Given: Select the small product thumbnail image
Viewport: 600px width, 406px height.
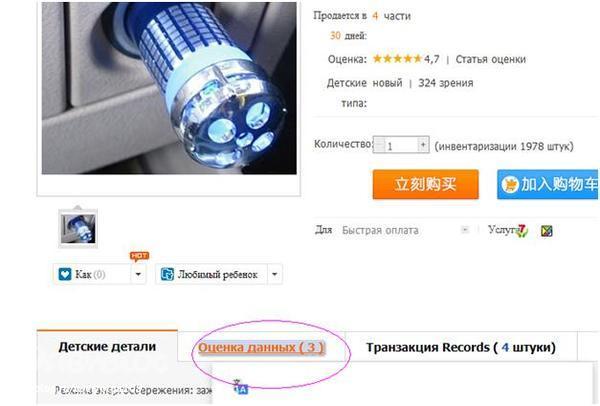Looking at the screenshot, I should [78, 228].
